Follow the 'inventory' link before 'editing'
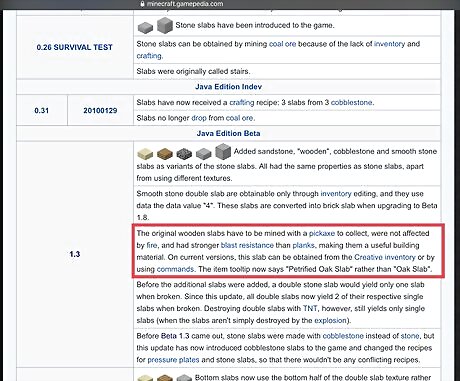Viewport: 460px width, 381px height. point(336,194)
